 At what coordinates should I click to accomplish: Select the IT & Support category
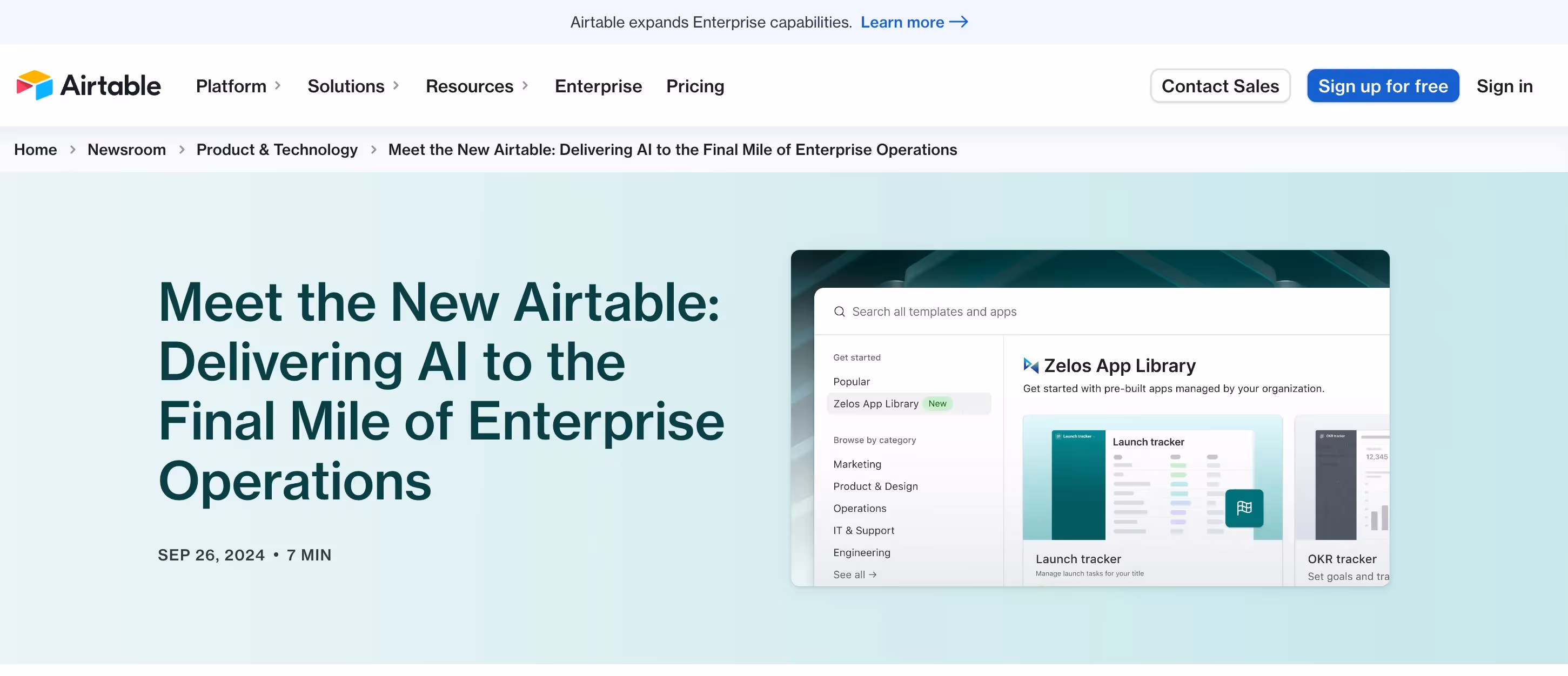pyautogui.click(x=864, y=531)
